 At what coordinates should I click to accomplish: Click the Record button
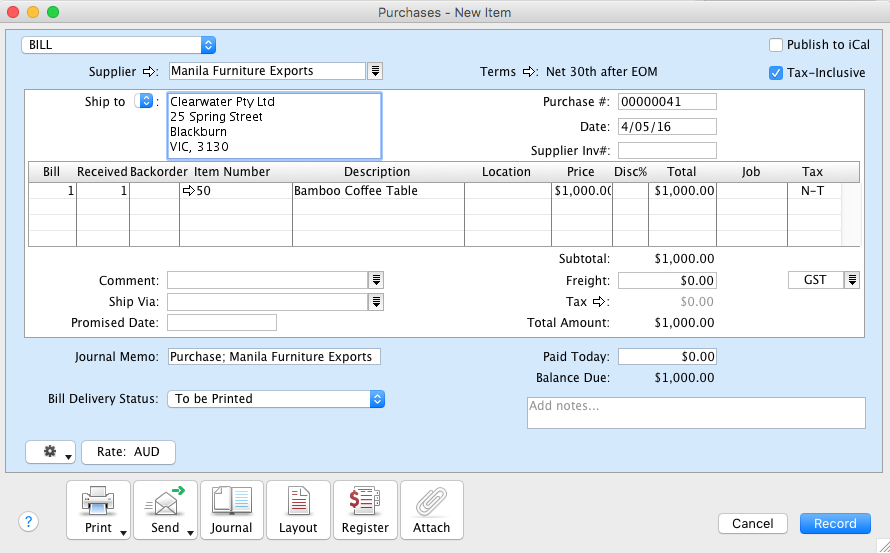pyautogui.click(x=835, y=523)
